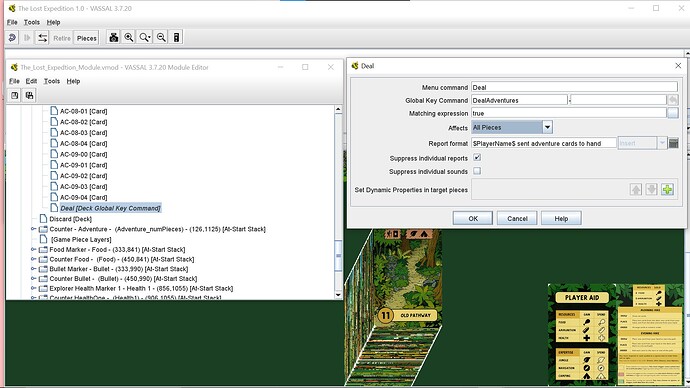Image resolution: width=690 pixels, height=388 pixels.
Task: Open Help menu in main VASSAL window
Action: (53, 22)
